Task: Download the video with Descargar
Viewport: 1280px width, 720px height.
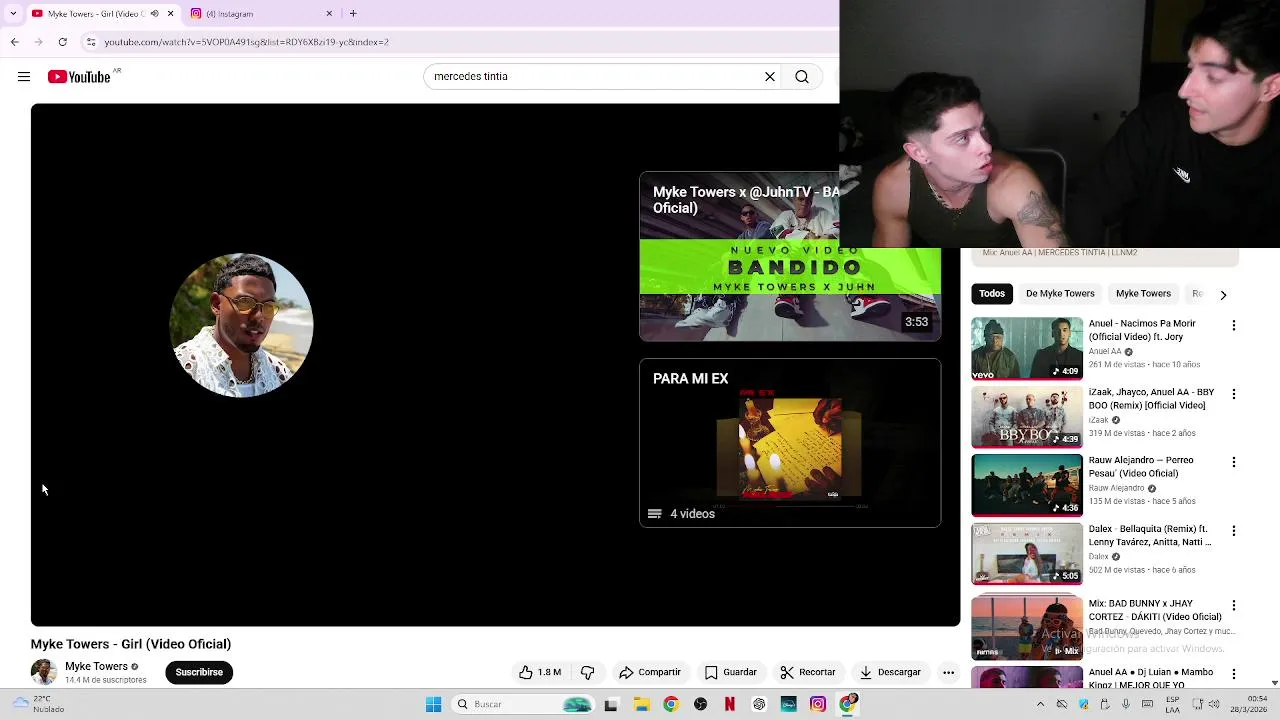Action: [890, 672]
